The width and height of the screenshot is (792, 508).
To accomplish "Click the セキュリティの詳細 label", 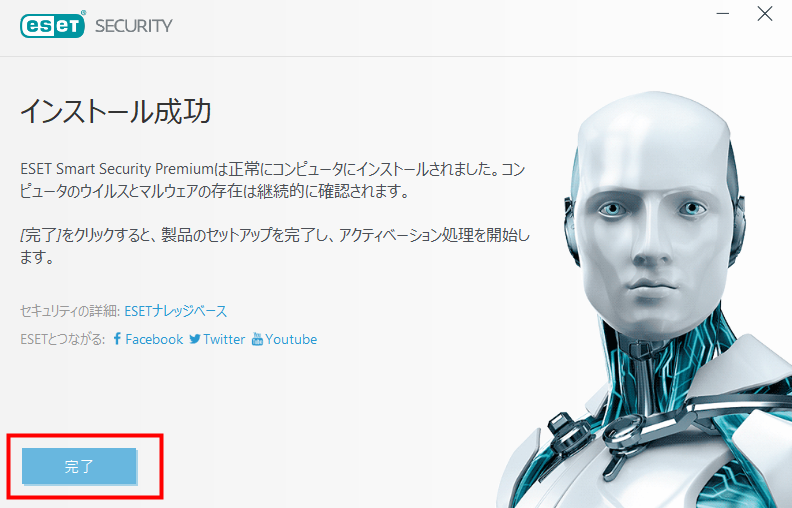I will click(x=68, y=311).
